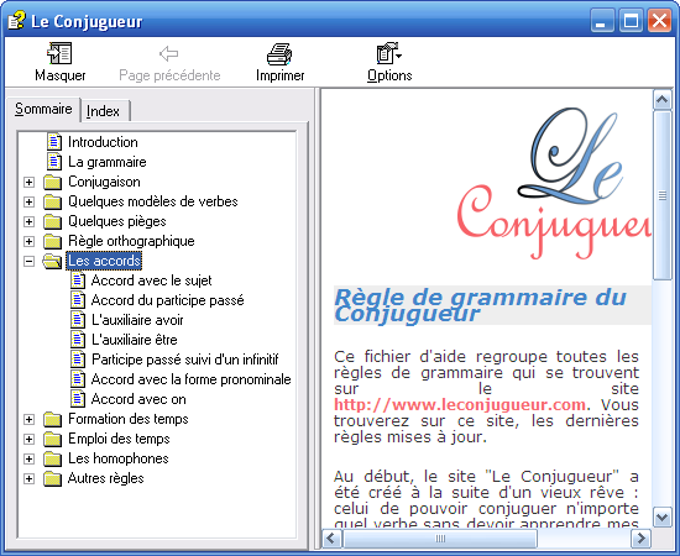Screen dimensions: 680x556
Task: Click the Conjugaison folder icon
Action: (52, 182)
